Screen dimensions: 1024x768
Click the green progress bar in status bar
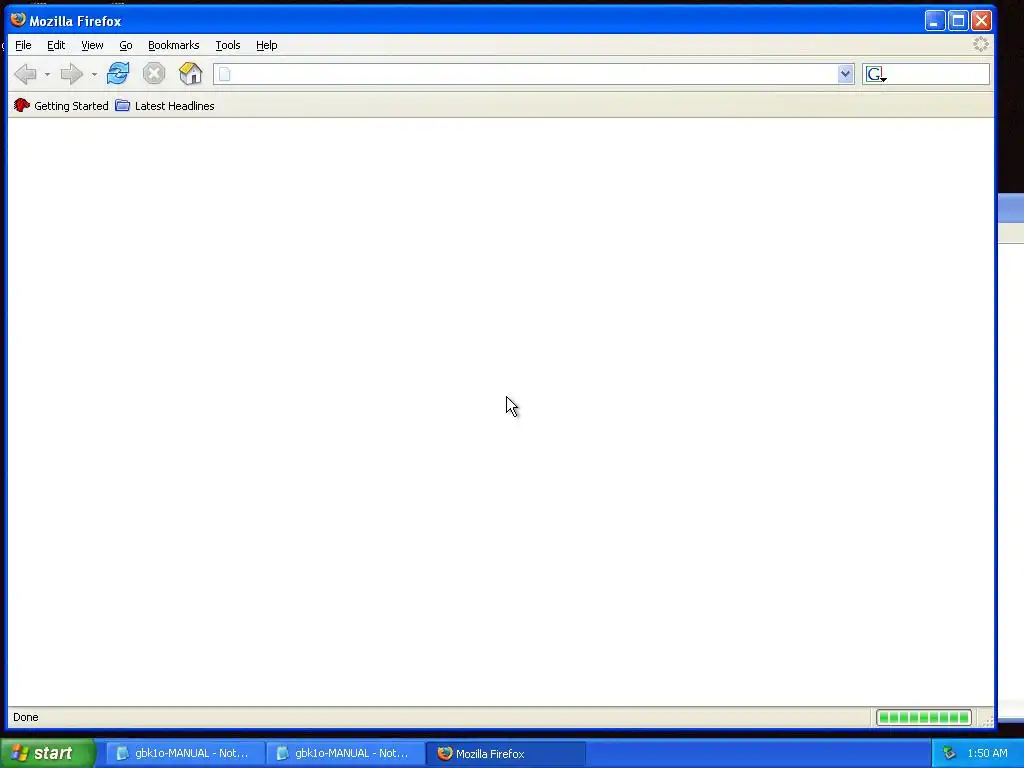pos(923,717)
